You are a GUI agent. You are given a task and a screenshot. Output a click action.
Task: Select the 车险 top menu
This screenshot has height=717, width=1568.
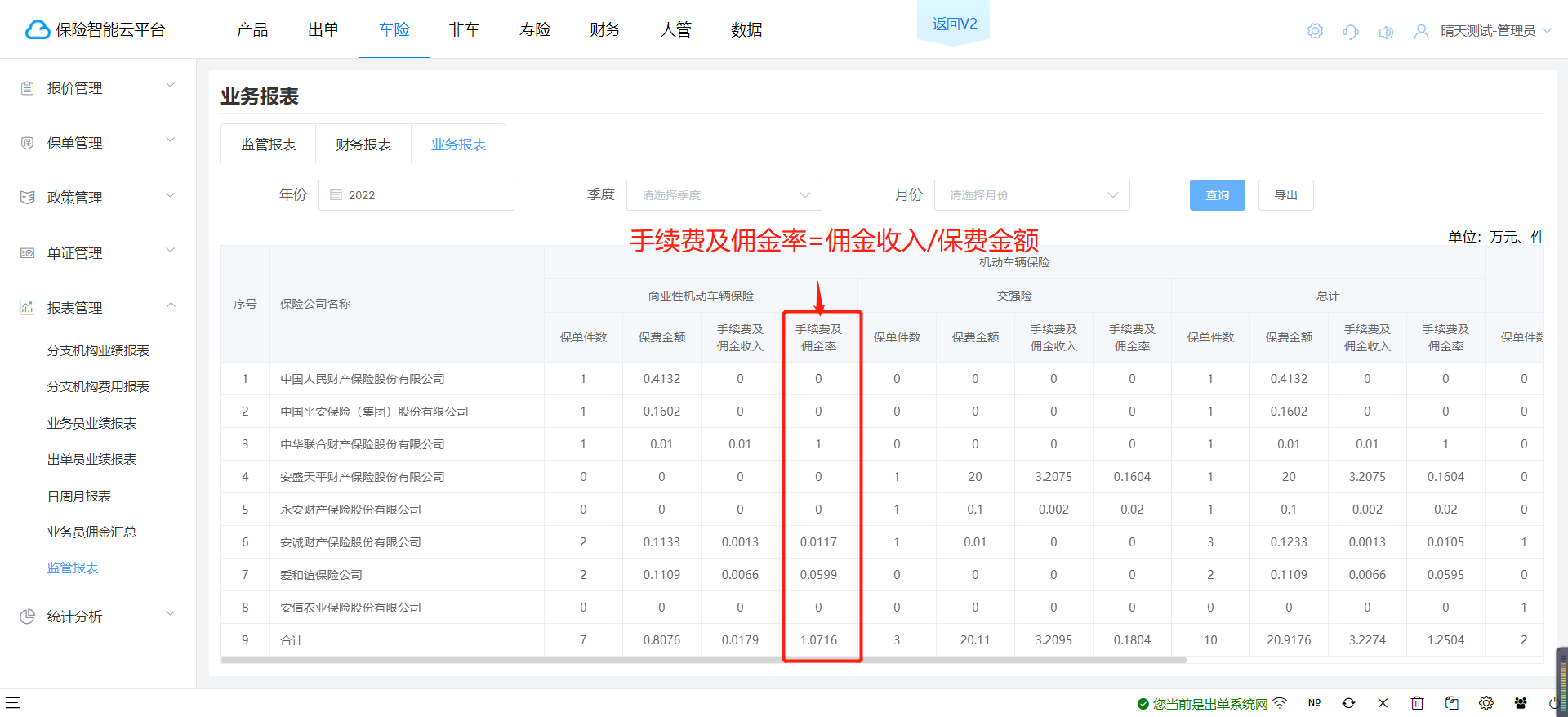click(x=394, y=29)
